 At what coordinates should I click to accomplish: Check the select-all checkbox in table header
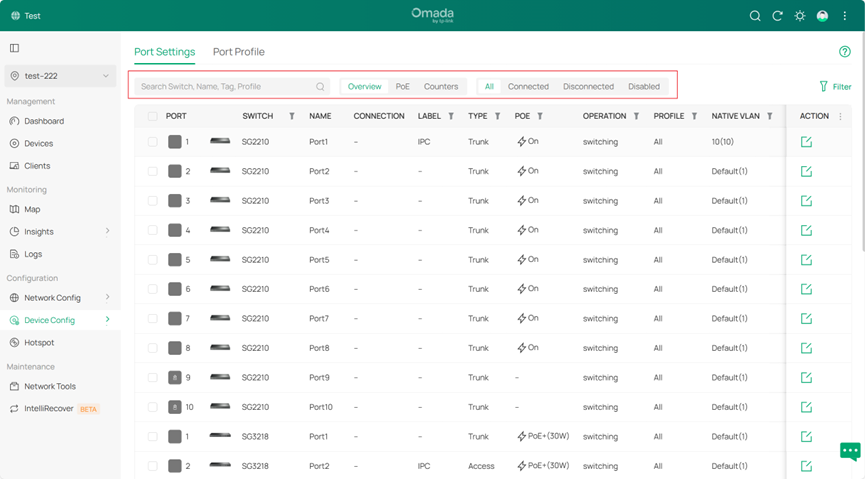pyautogui.click(x=152, y=116)
